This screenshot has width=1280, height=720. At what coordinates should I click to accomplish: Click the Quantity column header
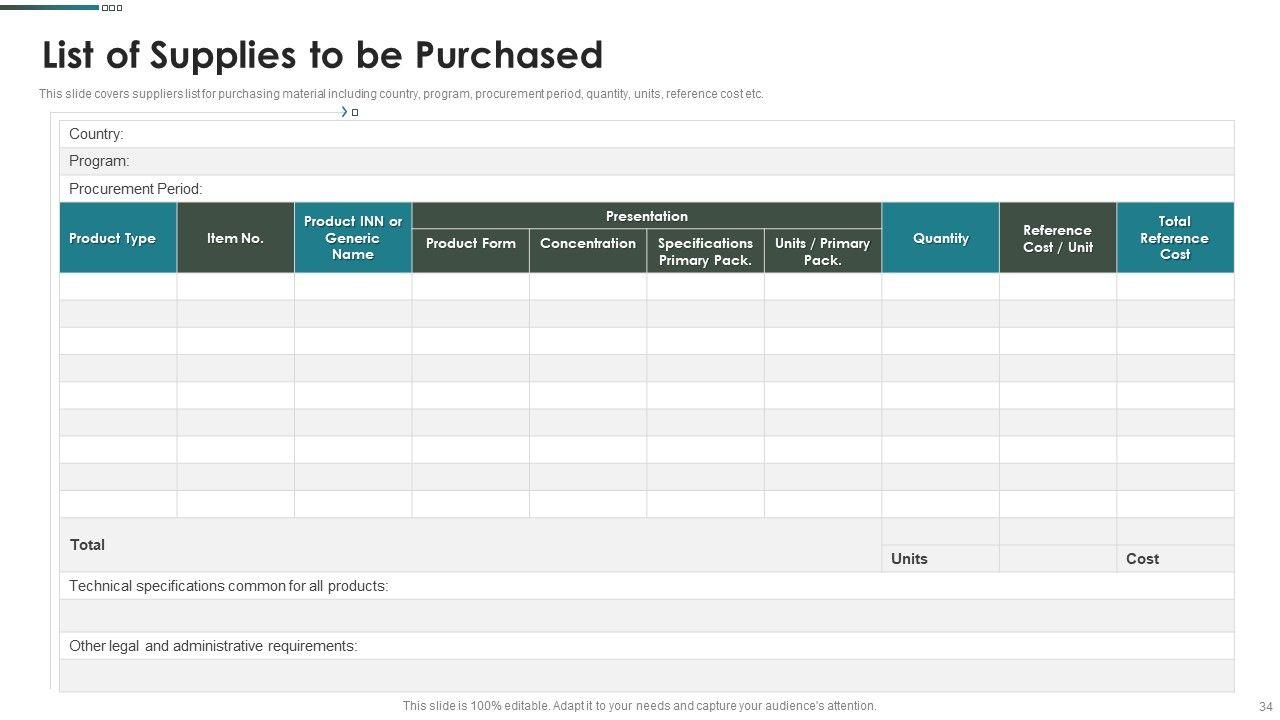tap(940, 238)
